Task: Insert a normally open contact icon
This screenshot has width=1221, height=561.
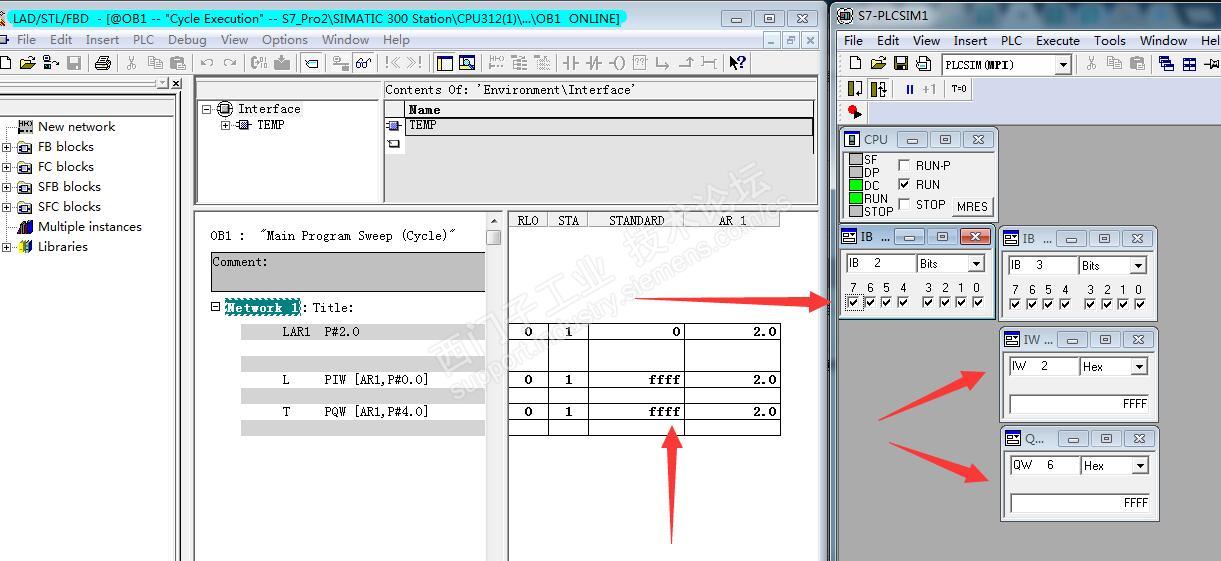Action: pyautogui.click(x=571, y=63)
